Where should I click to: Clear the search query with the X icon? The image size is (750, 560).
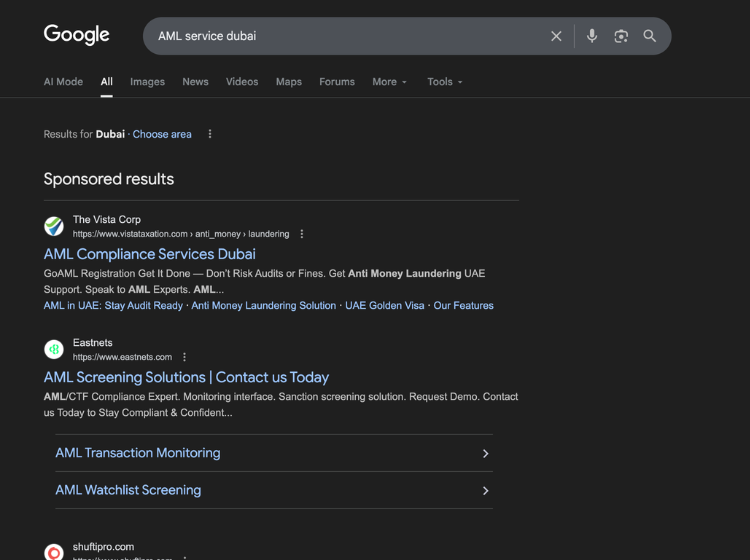pyautogui.click(x=556, y=36)
